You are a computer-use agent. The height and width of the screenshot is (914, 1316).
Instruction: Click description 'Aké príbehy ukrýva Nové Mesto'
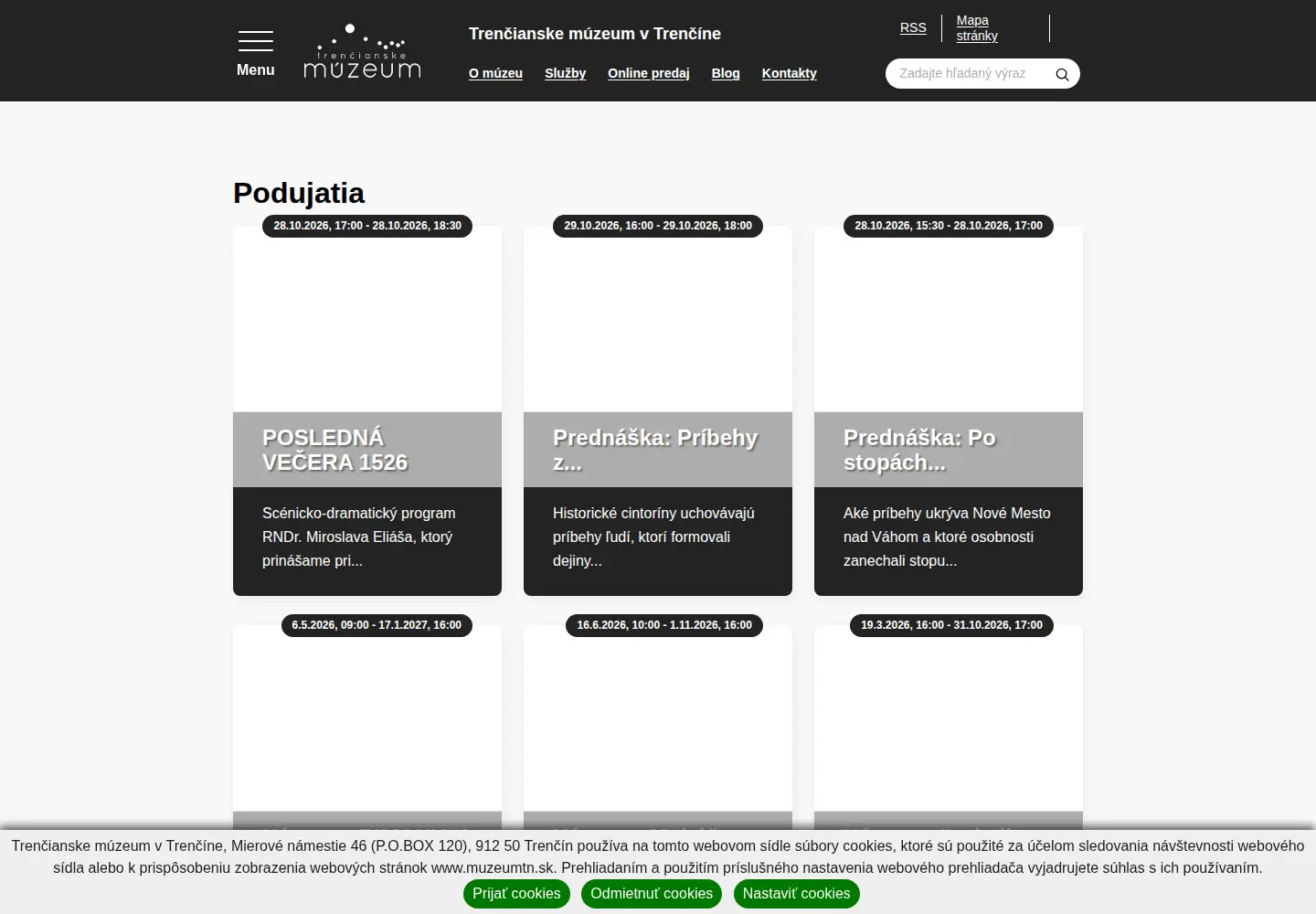(947, 537)
